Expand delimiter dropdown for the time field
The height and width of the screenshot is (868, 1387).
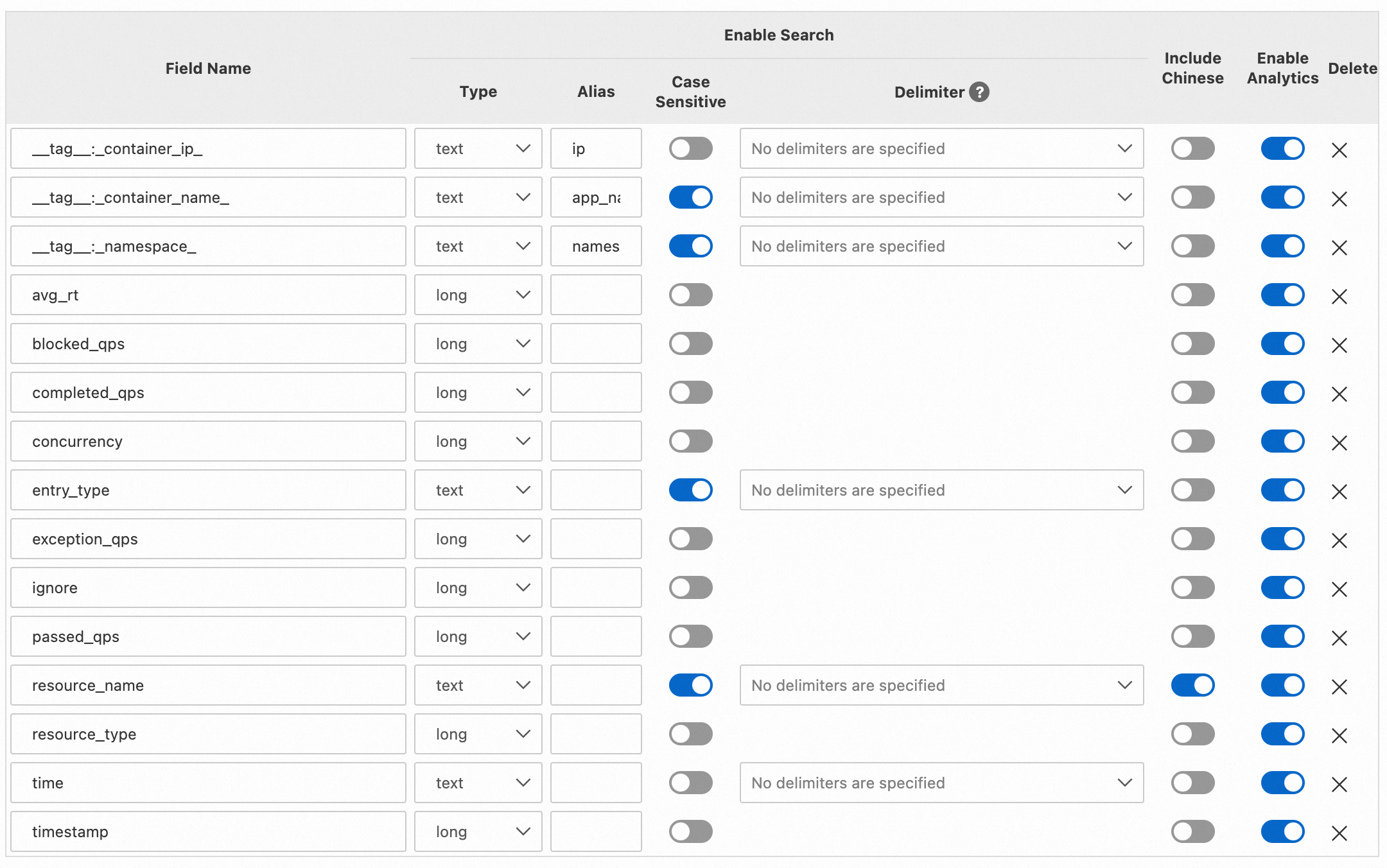(941, 783)
